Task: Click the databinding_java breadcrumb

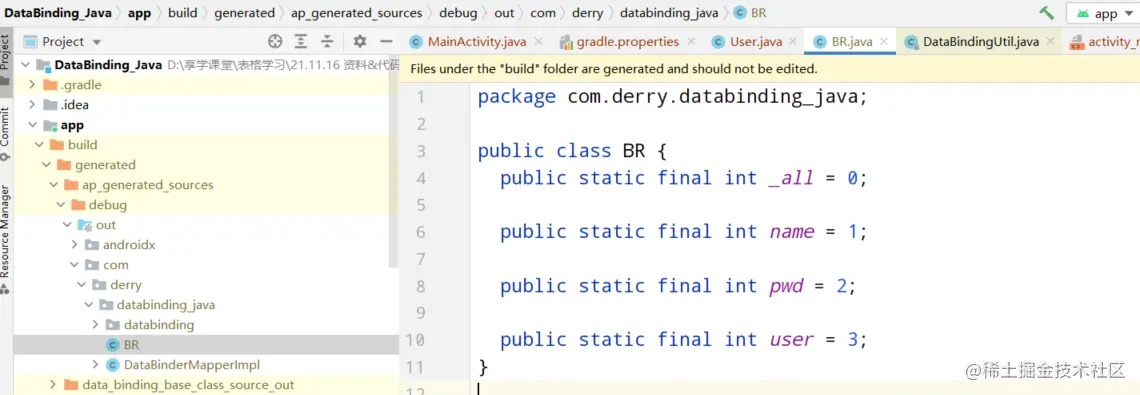Action: pyautogui.click(x=669, y=13)
